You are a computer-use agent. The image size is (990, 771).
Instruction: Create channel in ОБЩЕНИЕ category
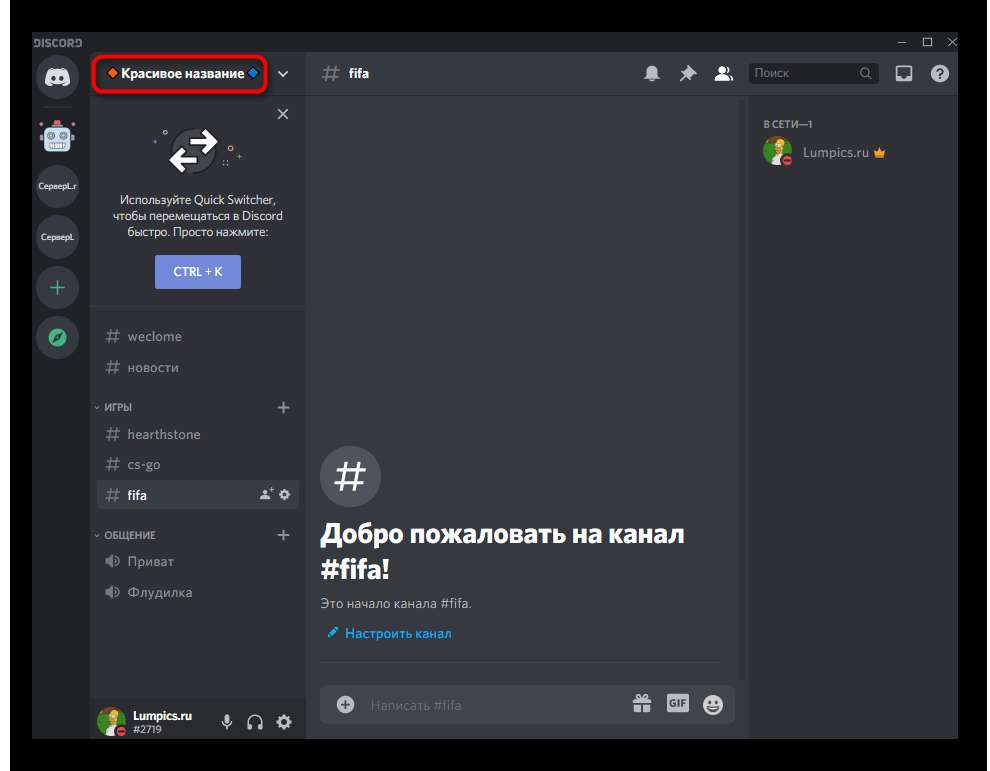[283, 535]
